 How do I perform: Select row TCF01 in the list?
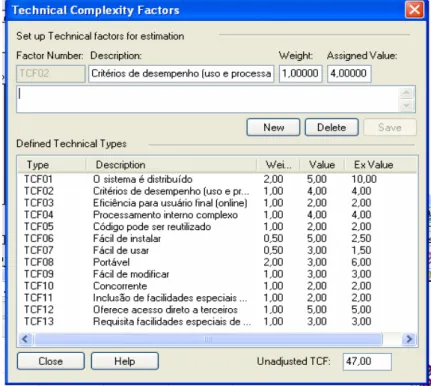(x=217, y=179)
